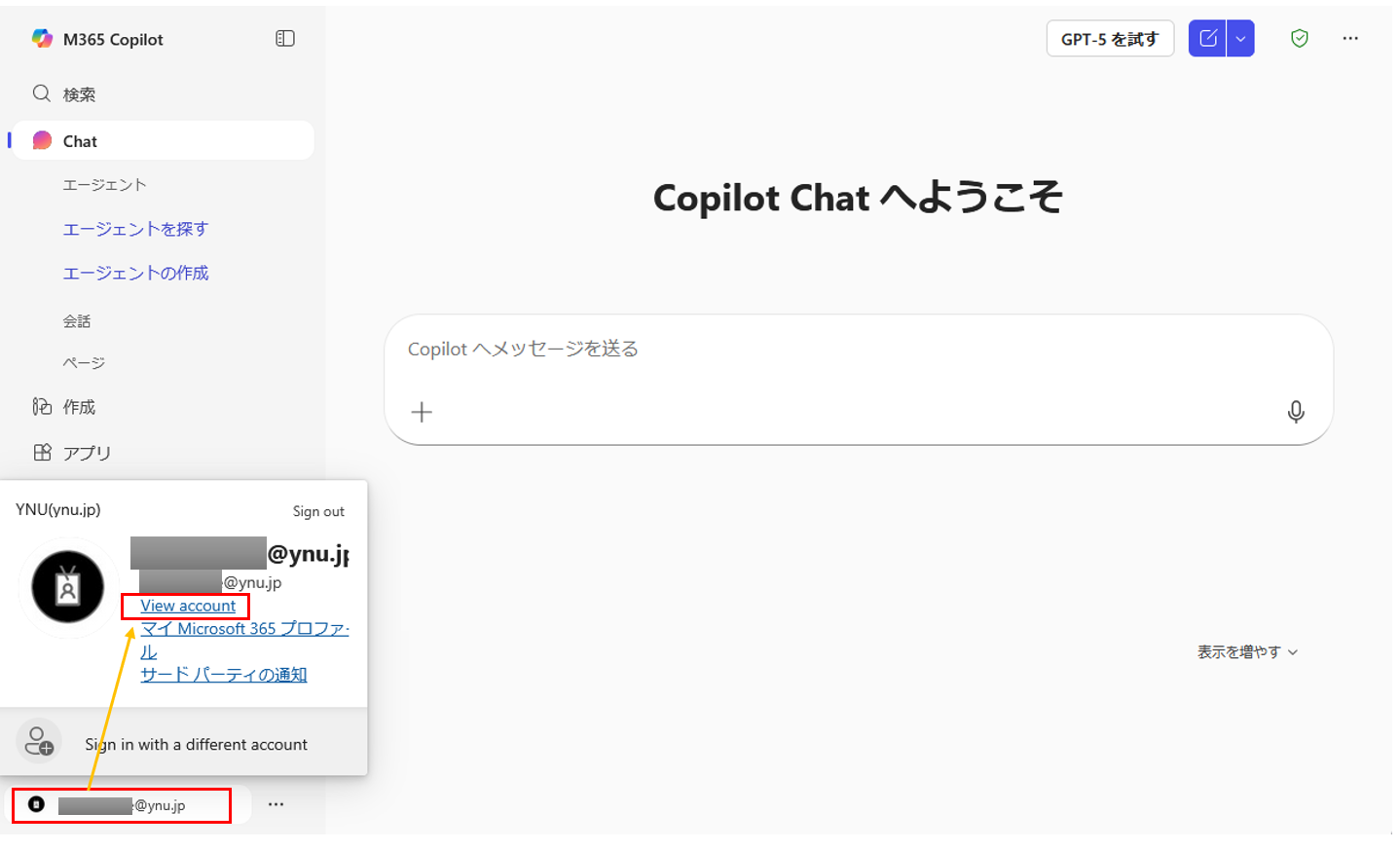The width and height of the screenshot is (1400, 850).
Task: Open the ellipsis menu beside the account bar
Action: [x=276, y=804]
